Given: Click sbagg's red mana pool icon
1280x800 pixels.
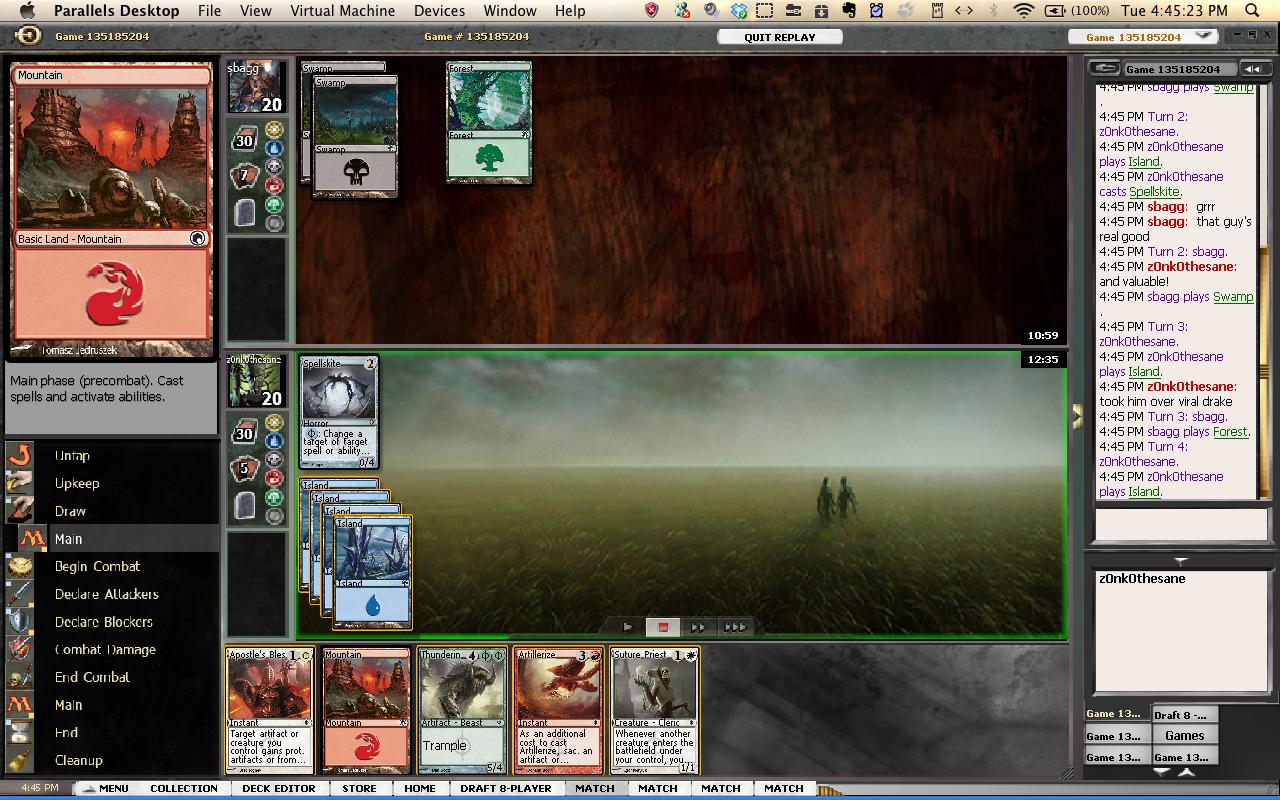Looking at the screenshot, I should (274, 186).
